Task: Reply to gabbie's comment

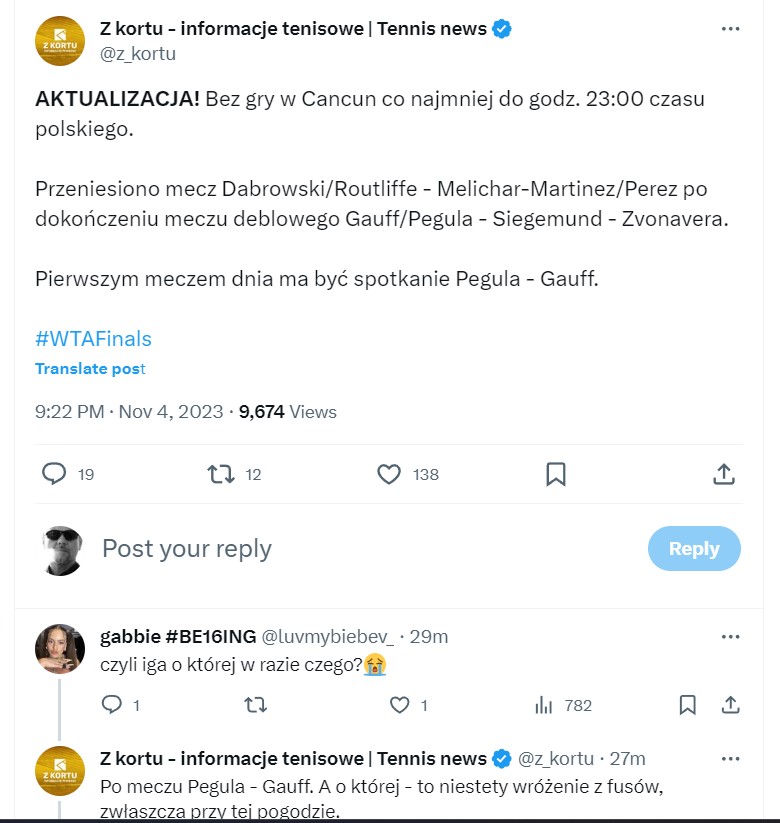Action: 112,705
